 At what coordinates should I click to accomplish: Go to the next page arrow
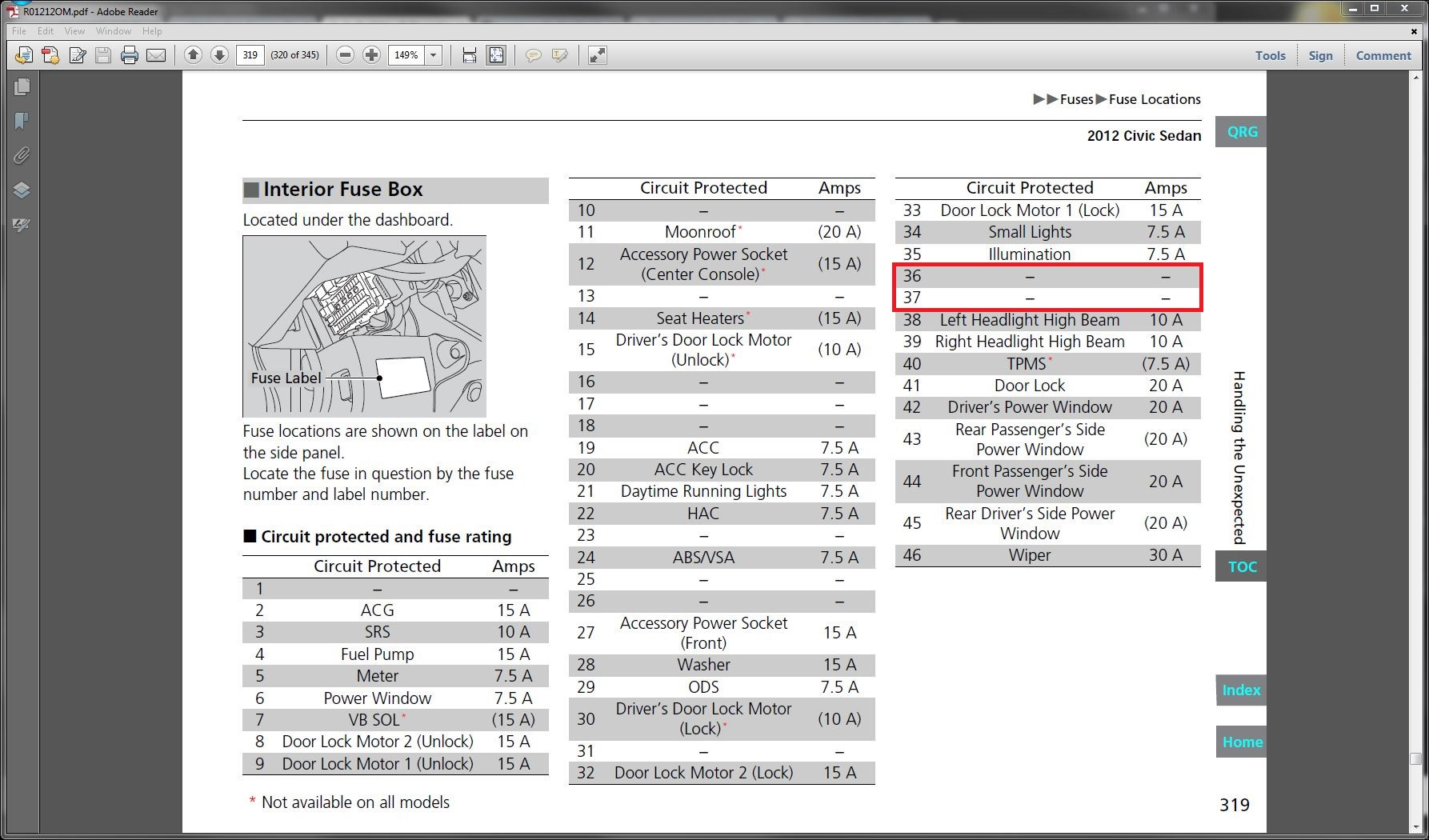[219, 55]
